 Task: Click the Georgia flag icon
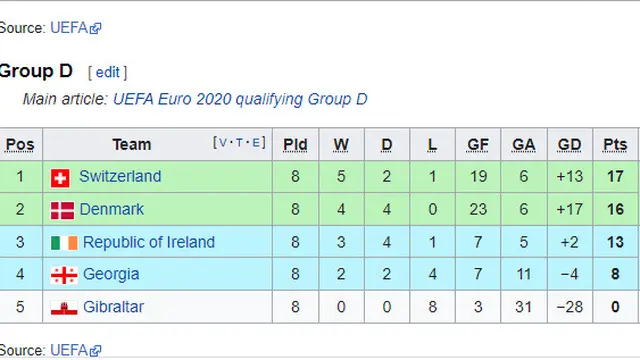[x=64, y=275]
